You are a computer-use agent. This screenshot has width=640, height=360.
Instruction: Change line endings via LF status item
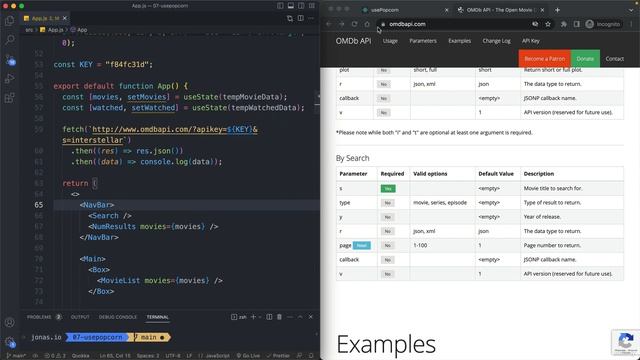coord(189,356)
